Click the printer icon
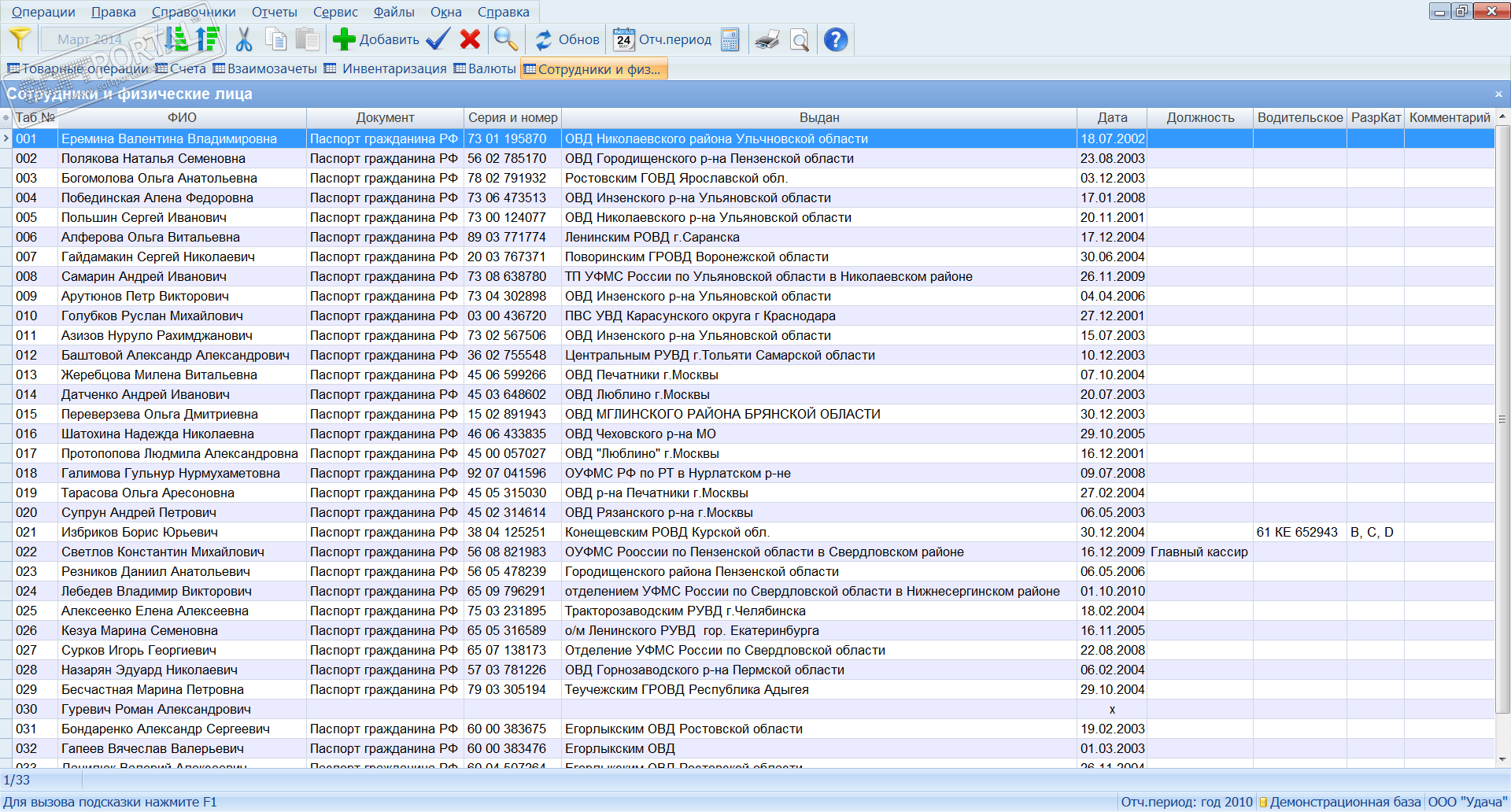 (767, 39)
